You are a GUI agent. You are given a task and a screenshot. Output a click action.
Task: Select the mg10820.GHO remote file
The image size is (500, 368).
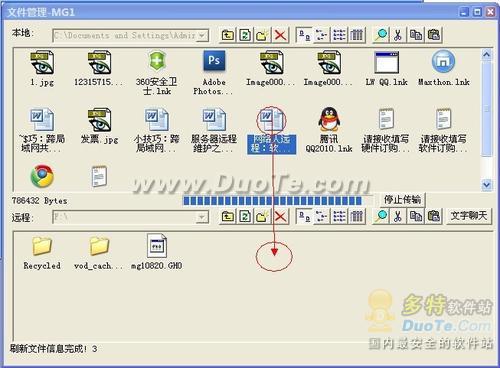(156, 252)
